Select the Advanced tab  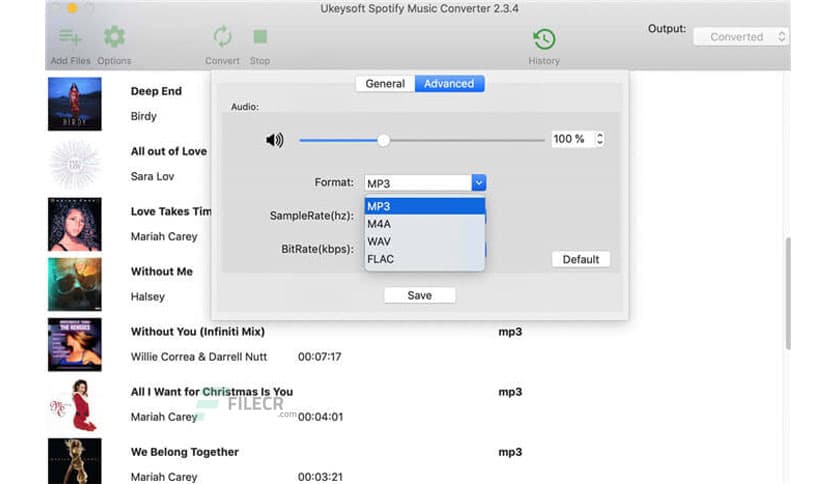449,84
